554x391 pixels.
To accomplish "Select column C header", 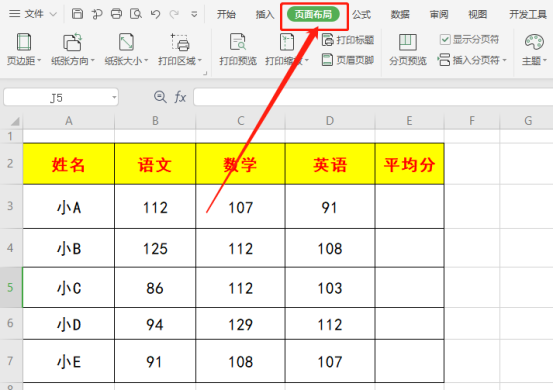I will [x=241, y=121].
